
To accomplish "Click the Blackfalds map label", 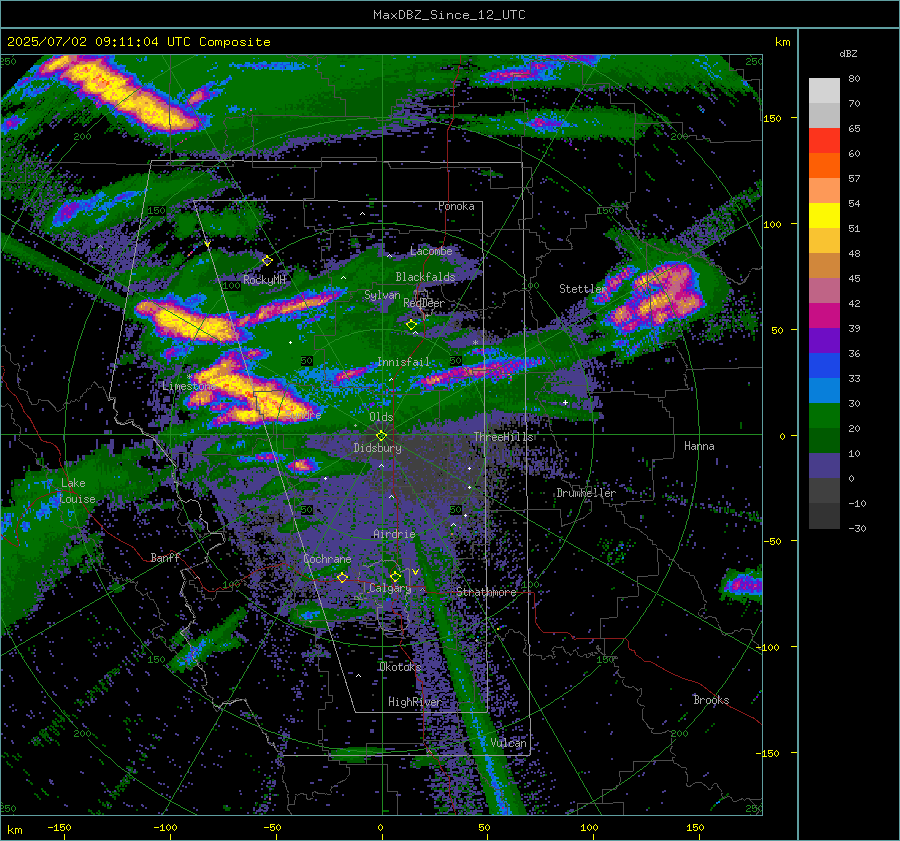I will pyautogui.click(x=425, y=277).
